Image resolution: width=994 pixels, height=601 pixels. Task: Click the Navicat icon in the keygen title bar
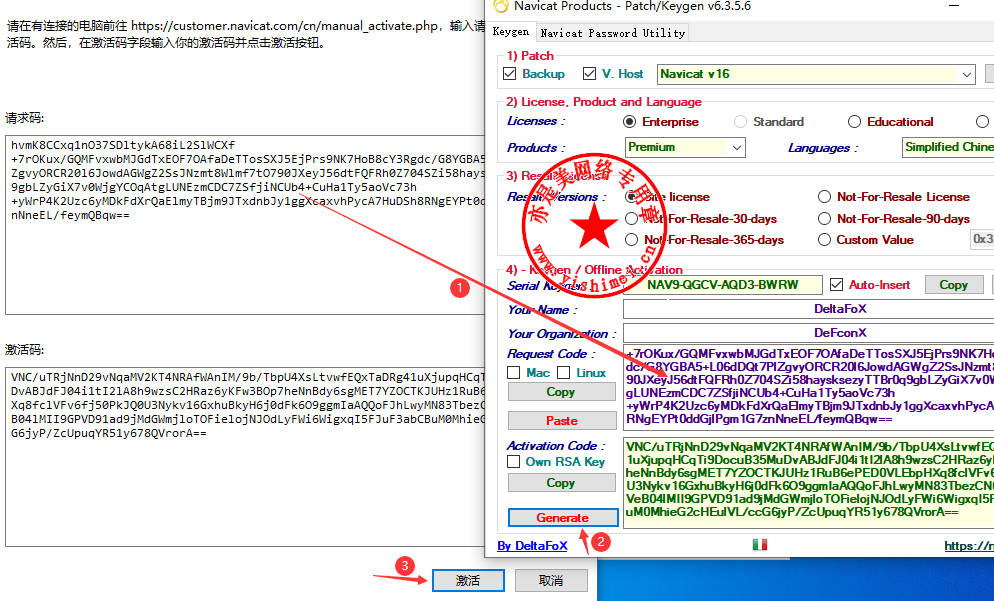point(501,6)
